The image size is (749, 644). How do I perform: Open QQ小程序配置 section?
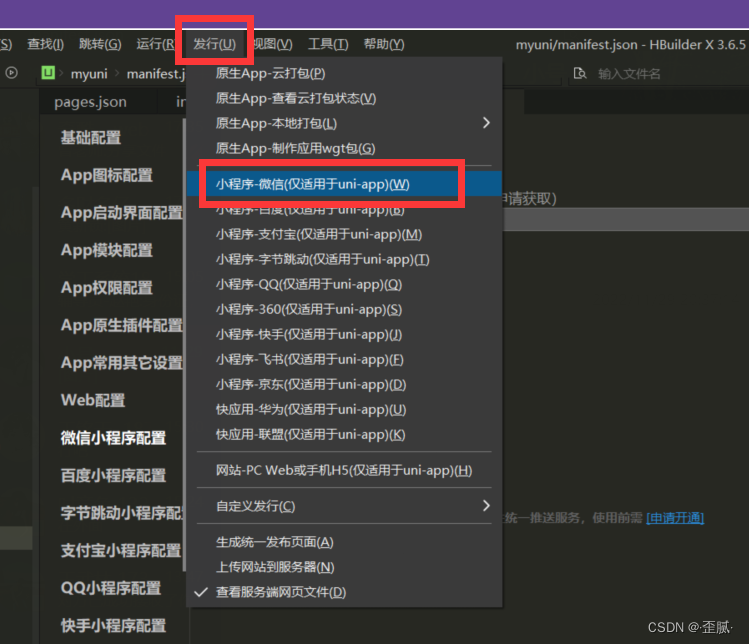pos(111,588)
